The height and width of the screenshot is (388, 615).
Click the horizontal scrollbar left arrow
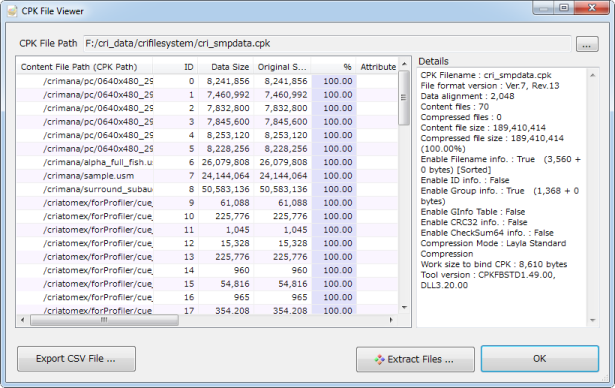[x=22, y=320]
